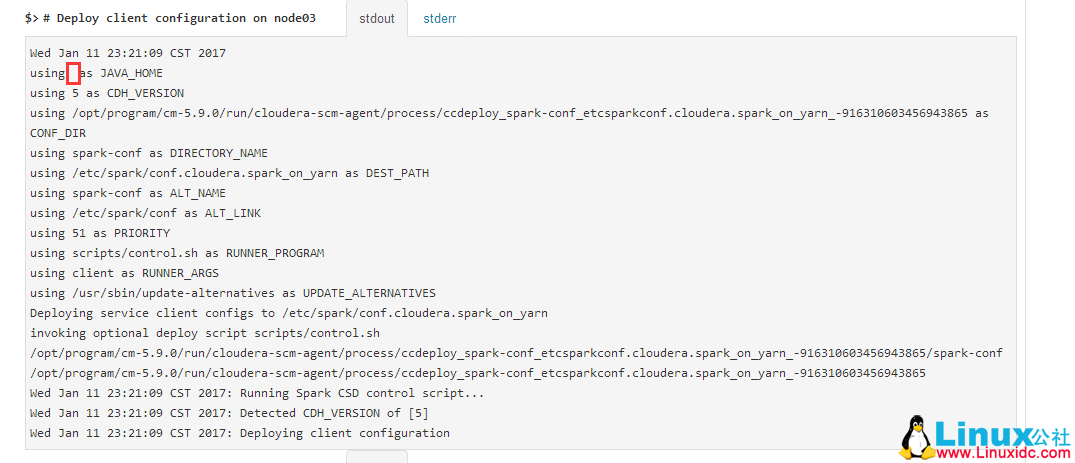The height and width of the screenshot is (463, 1075).
Task: Click the partially visible tab at the bottom
Action: [376, 456]
